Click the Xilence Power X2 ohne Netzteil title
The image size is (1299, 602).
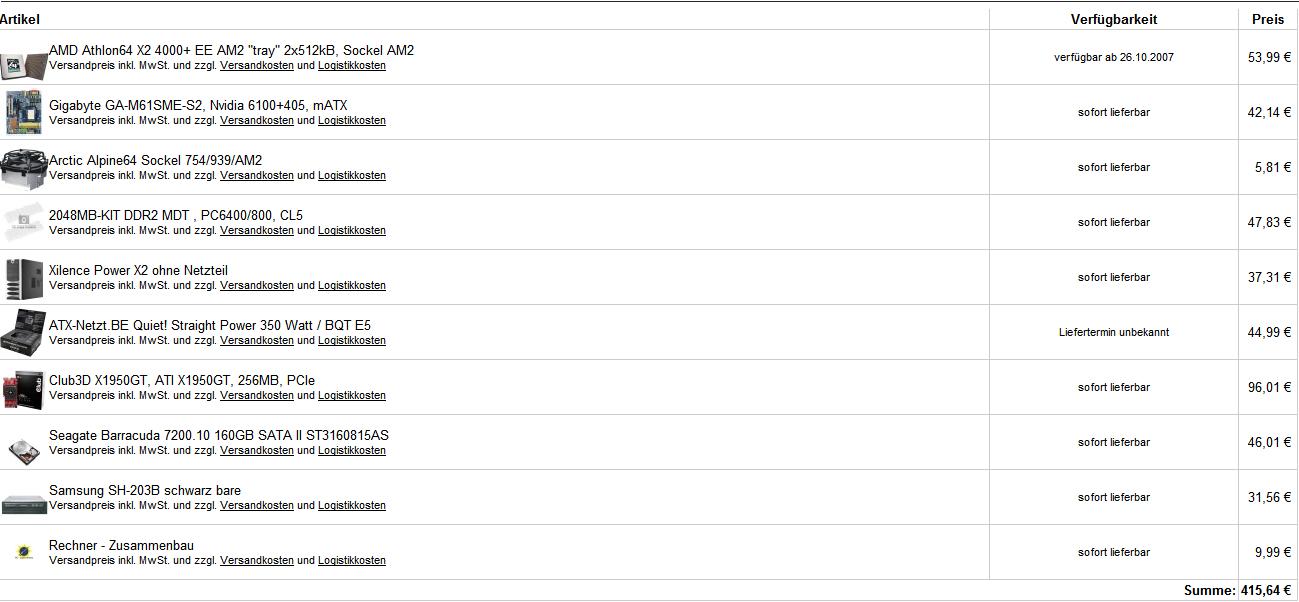138,270
